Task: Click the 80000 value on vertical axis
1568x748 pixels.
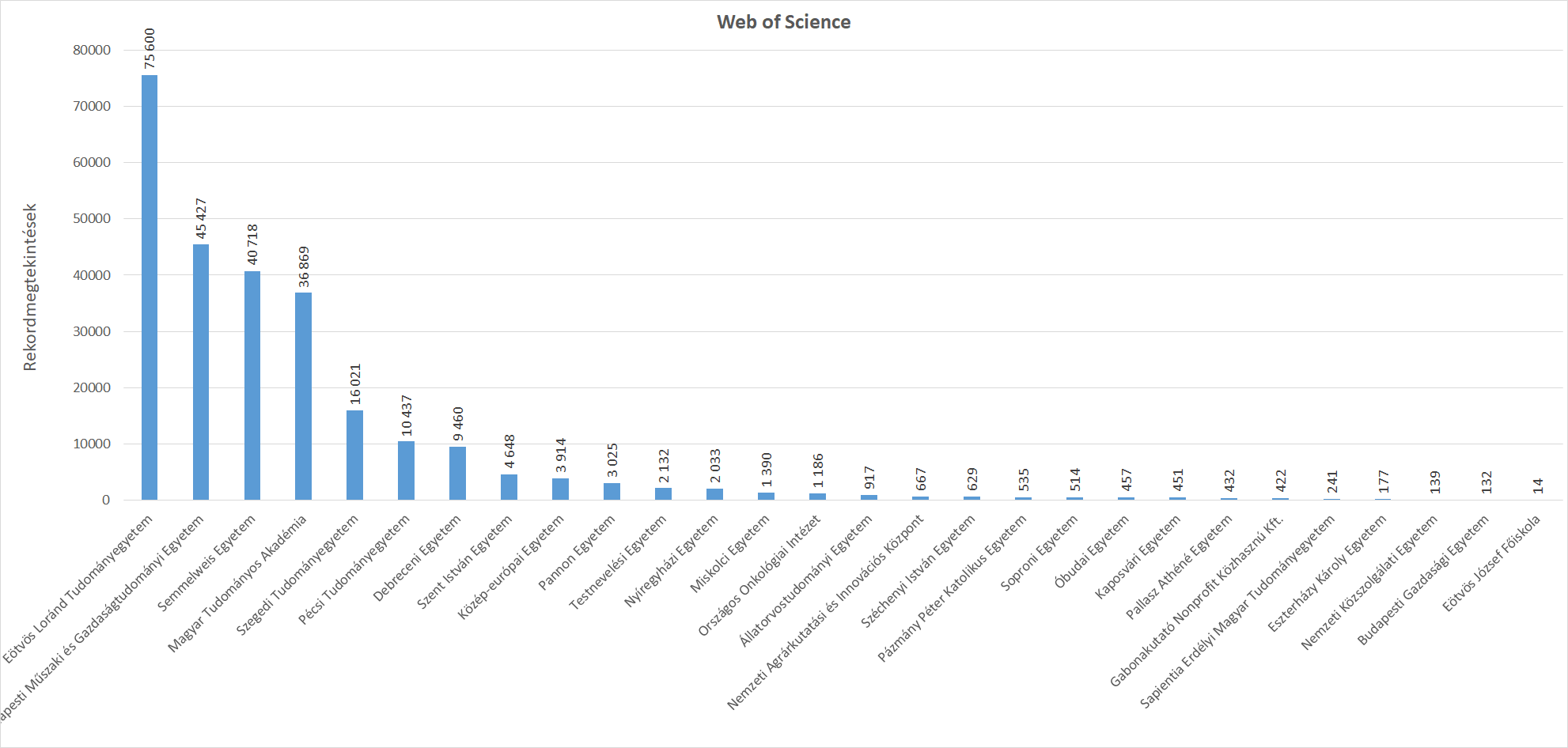Action: click(x=92, y=50)
